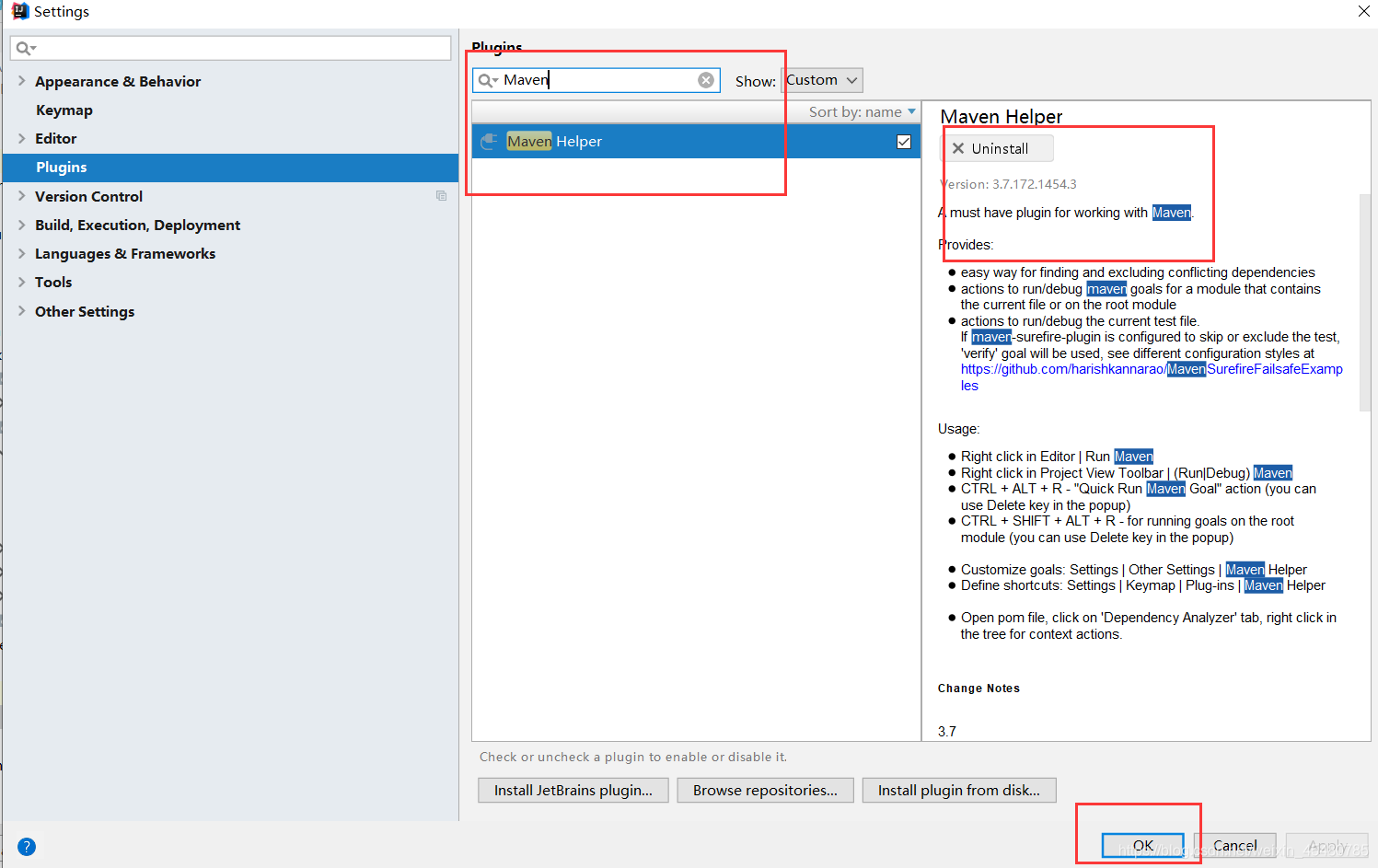1378x868 pixels.
Task: Click the Maven Helper plugin icon
Action: pos(490,141)
